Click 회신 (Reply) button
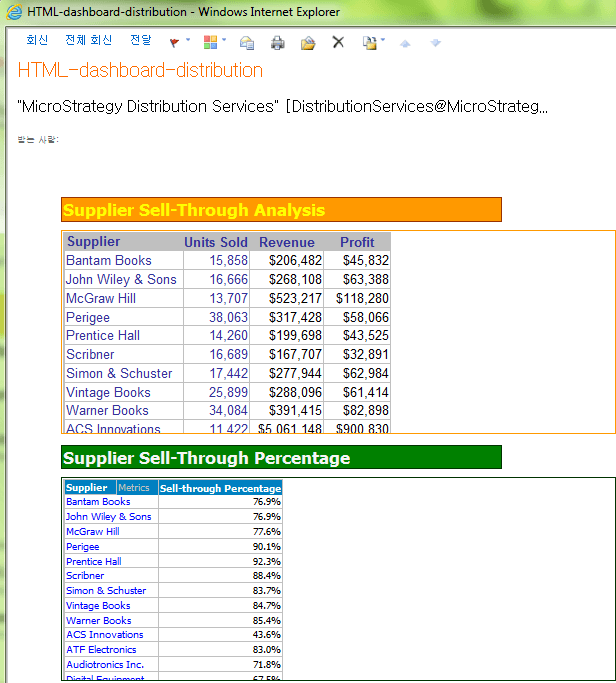The width and height of the screenshot is (616, 683). coord(37,40)
